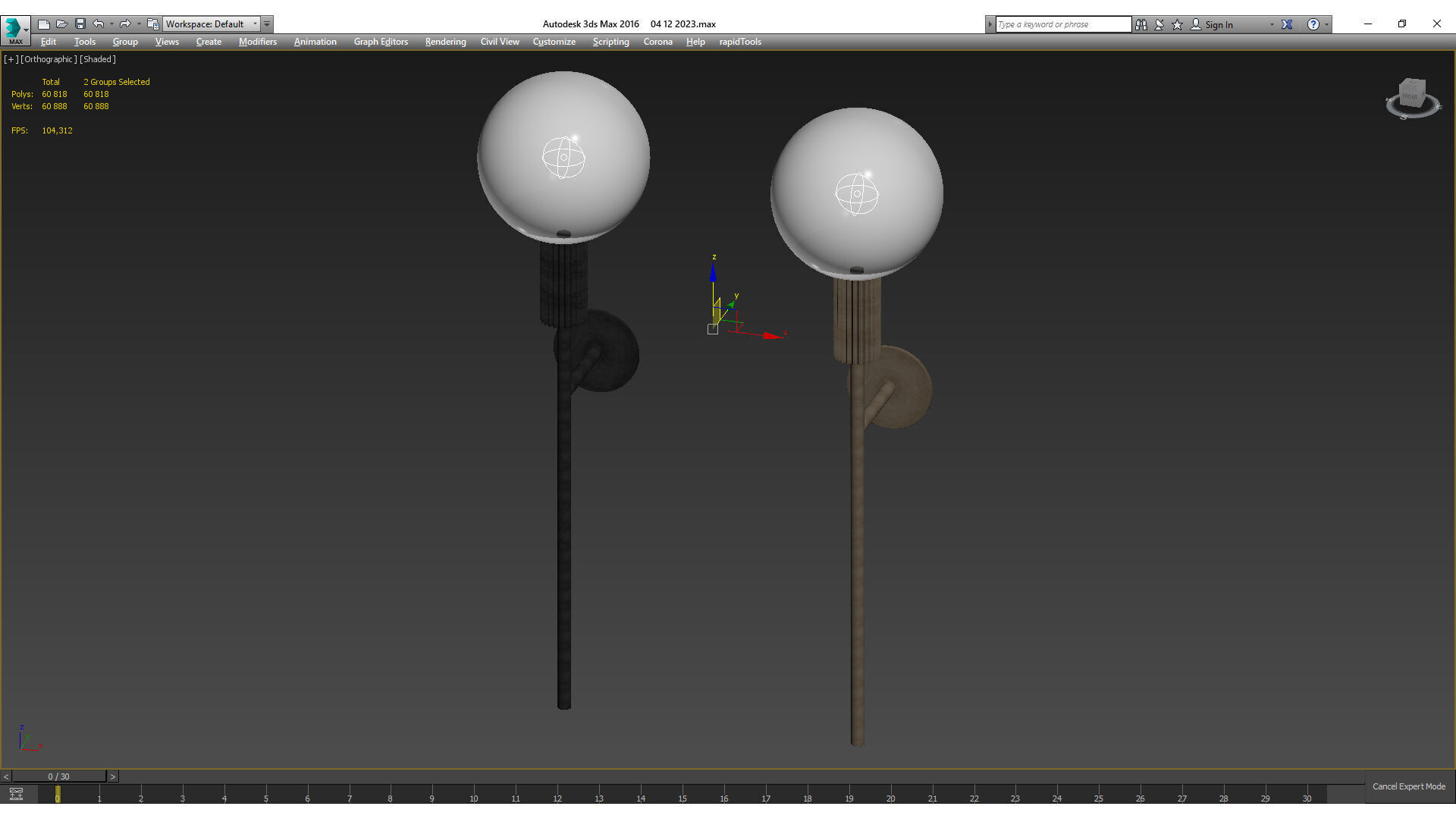Click the Project Folder icon
Image resolution: width=1456 pixels, height=819 pixels.
point(153,24)
